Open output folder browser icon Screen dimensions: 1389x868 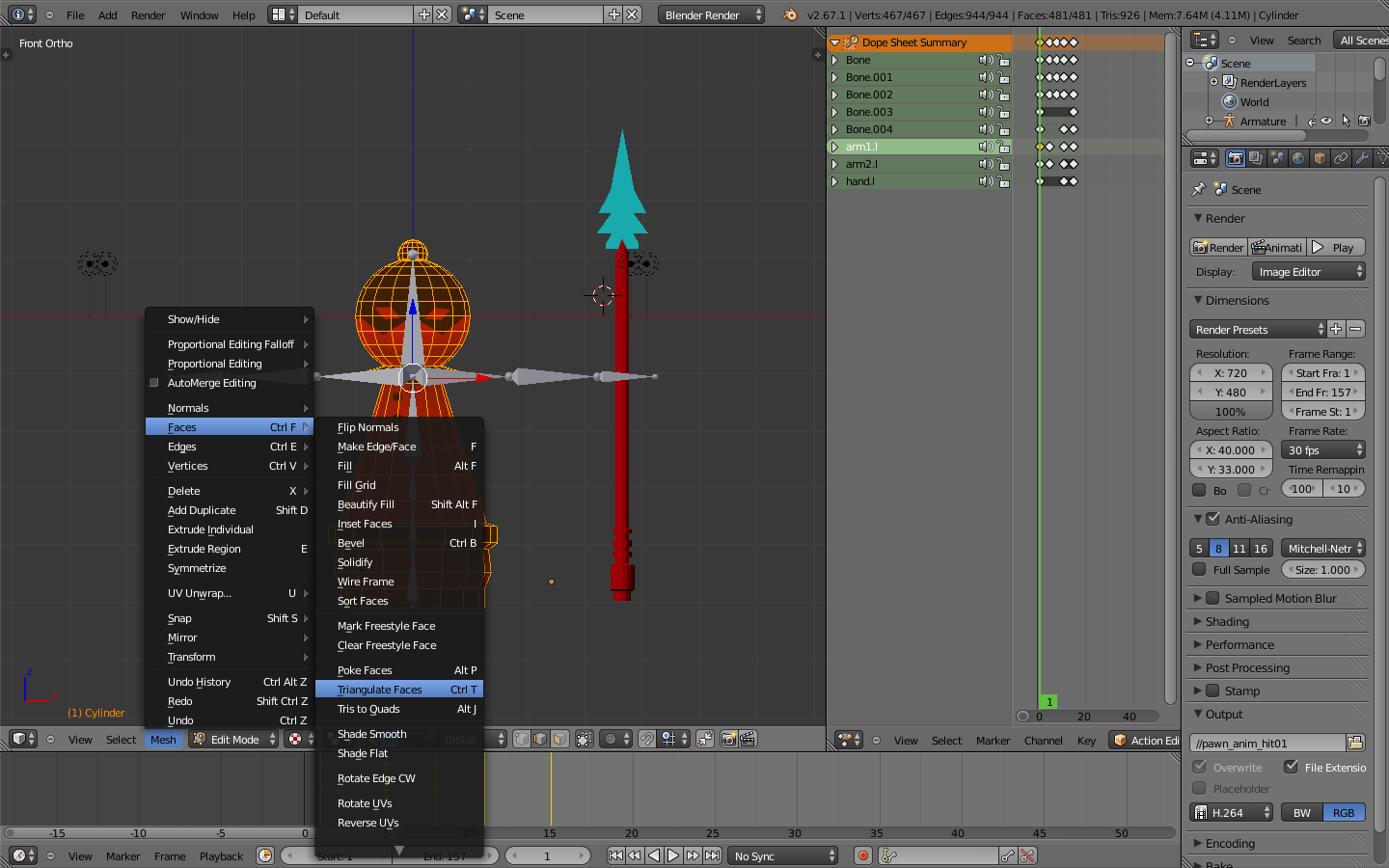(x=1355, y=743)
